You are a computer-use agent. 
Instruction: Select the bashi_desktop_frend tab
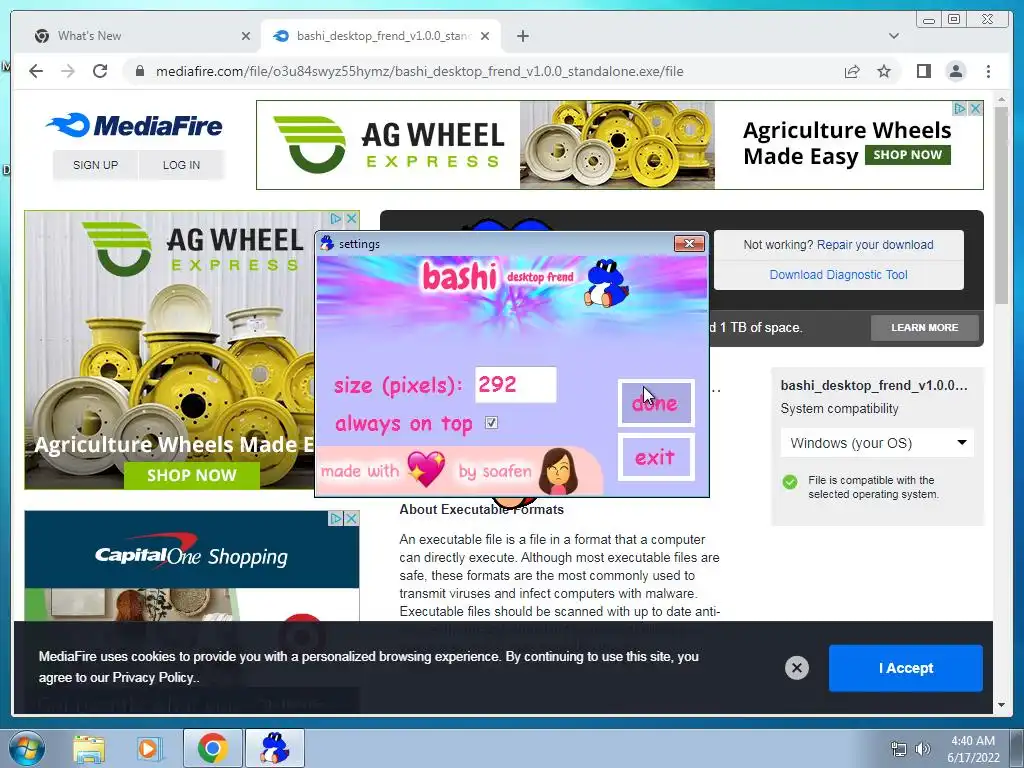(x=381, y=36)
